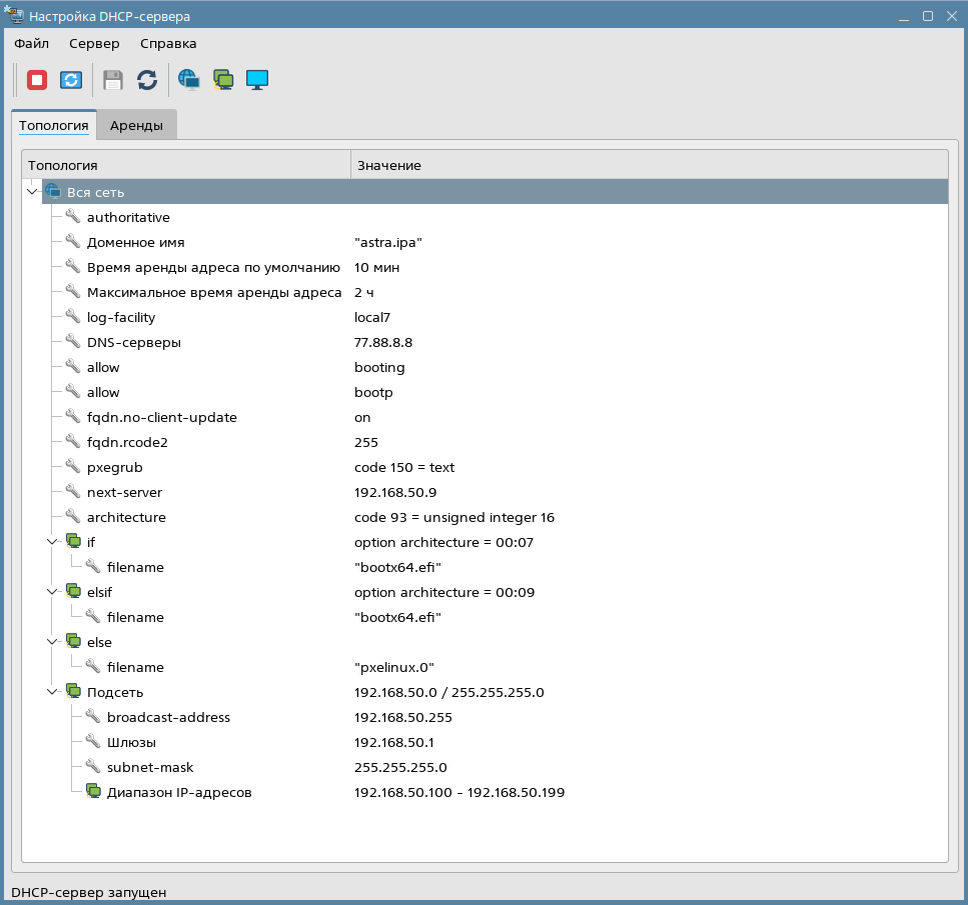Switch to the Аренды tab
This screenshot has height=905, width=968.
coord(136,125)
